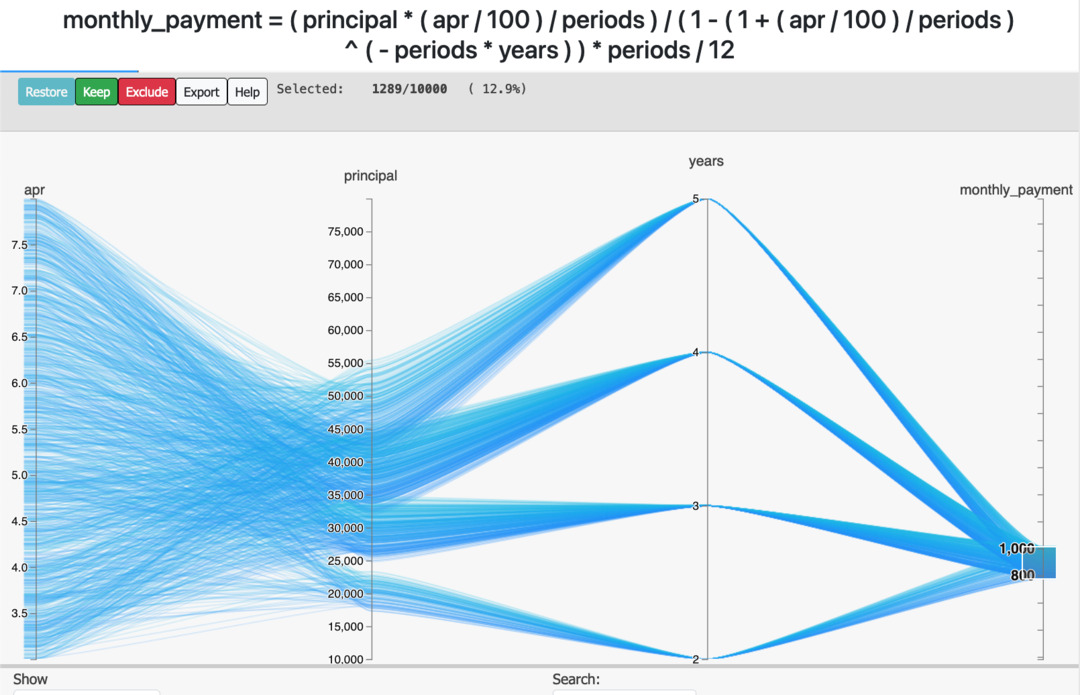1080x695 pixels.
Task: Click the 75,000 tick on principal axis
Action: 346,231
